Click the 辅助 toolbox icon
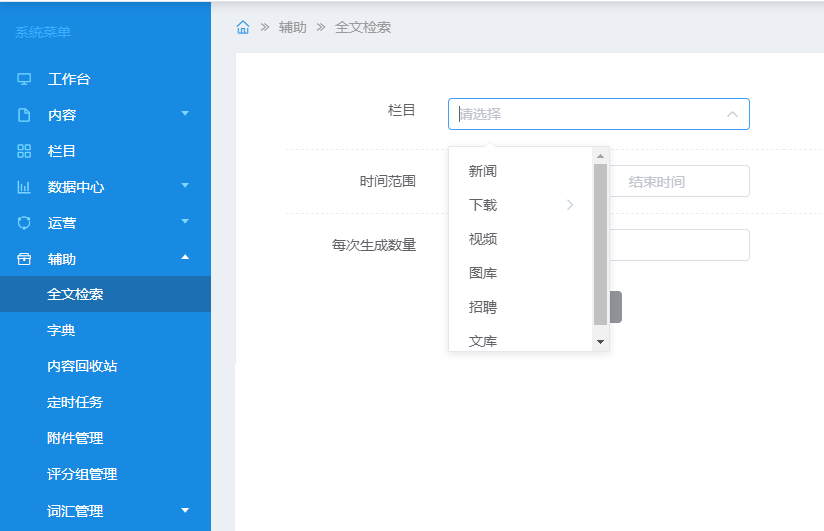824x531 pixels. pos(24,259)
